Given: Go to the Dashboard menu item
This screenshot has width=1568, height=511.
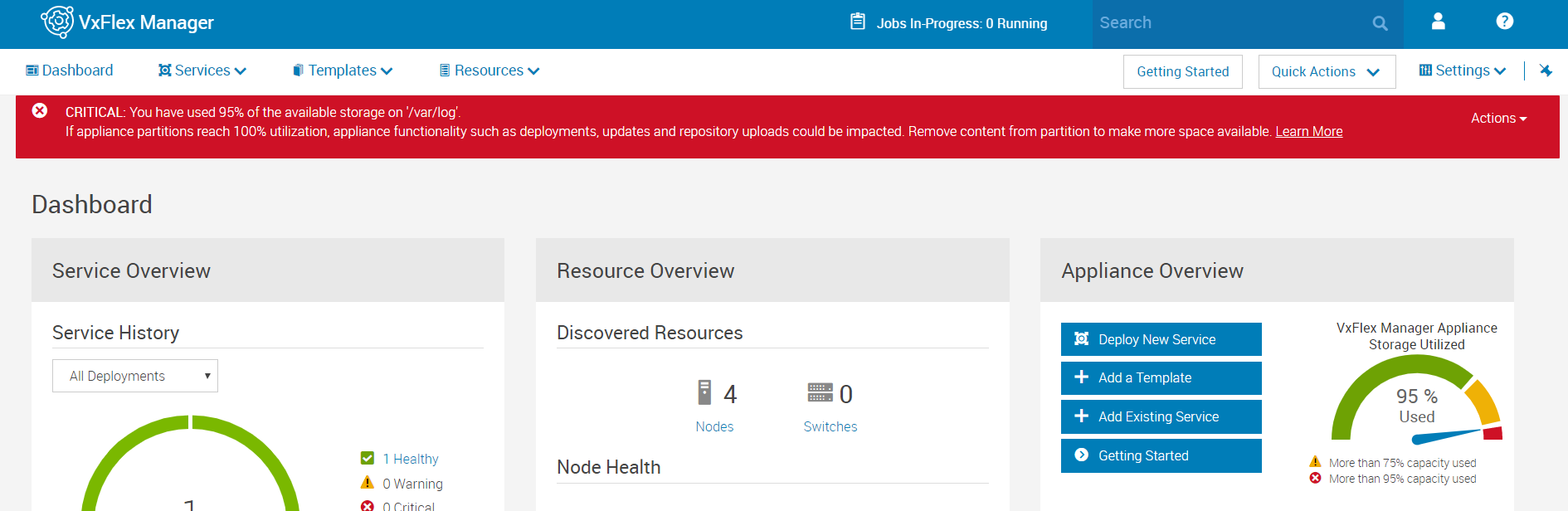Looking at the screenshot, I should (x=70, y=71).
